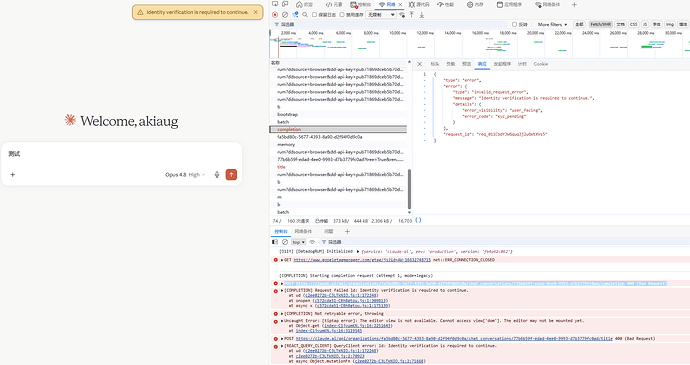Image resolution: width=690 pixels, height=365 pixels.
Task: Toggle the CSS filter chip
Action: pyautogui.click(x=633, y=25)
